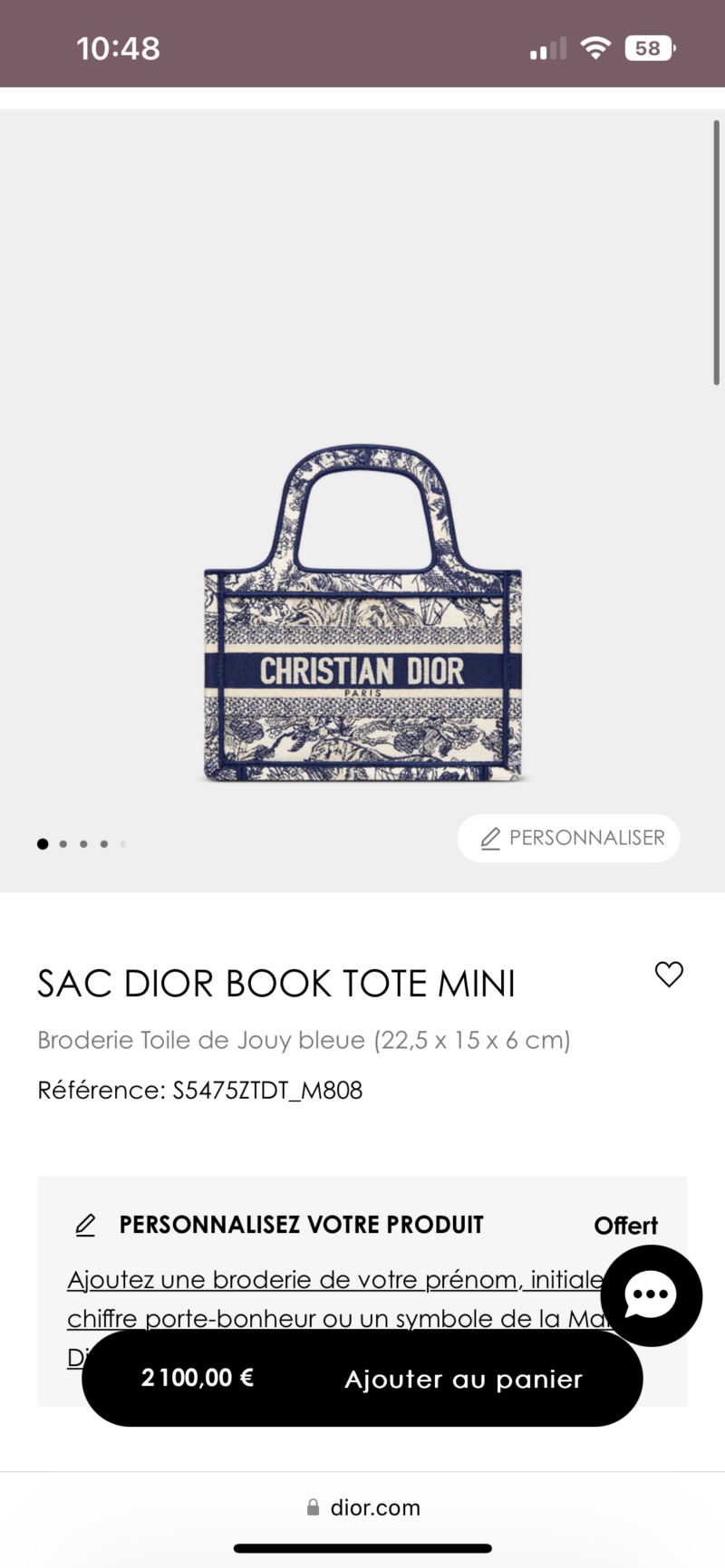Image resolution: width=725 pixels, height=1568 pixels.
Task: Tap the Christian Dior tote product image
Action: pos(362,613)
